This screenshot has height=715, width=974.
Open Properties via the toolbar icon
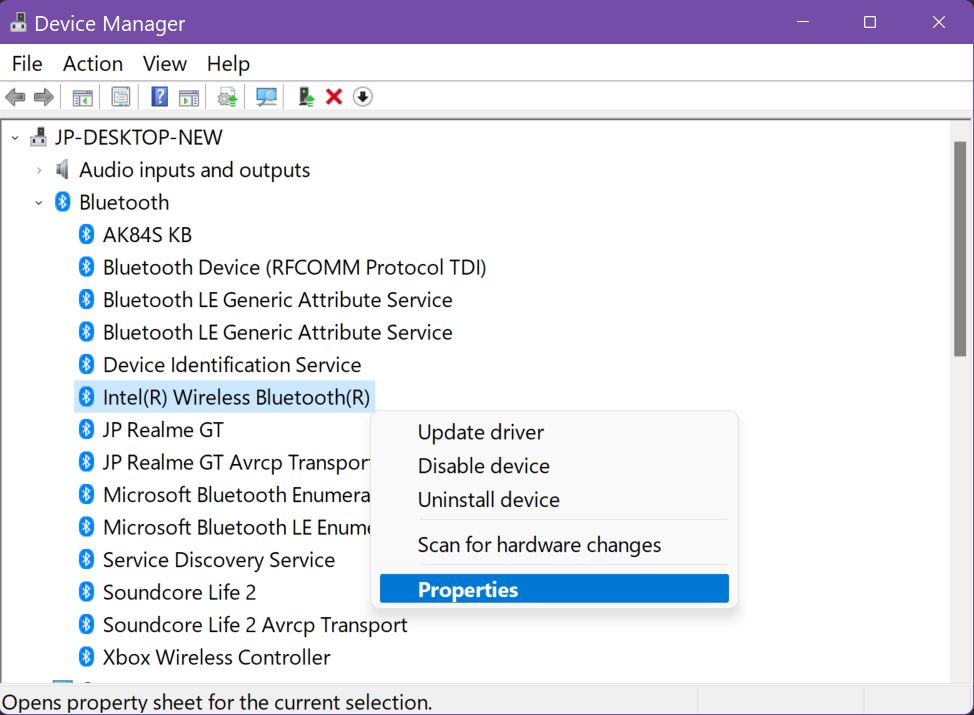pyautogui.click(x=120, y=96)
